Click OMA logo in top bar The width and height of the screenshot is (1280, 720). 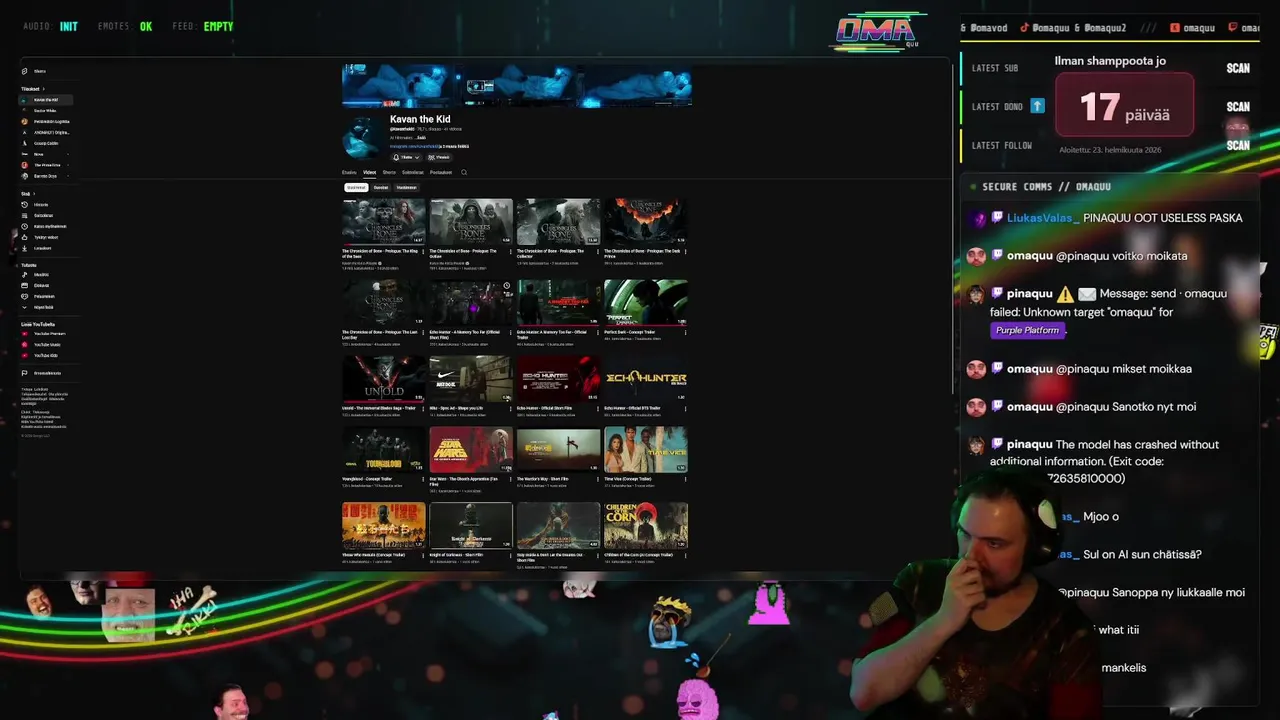[876, 31]
